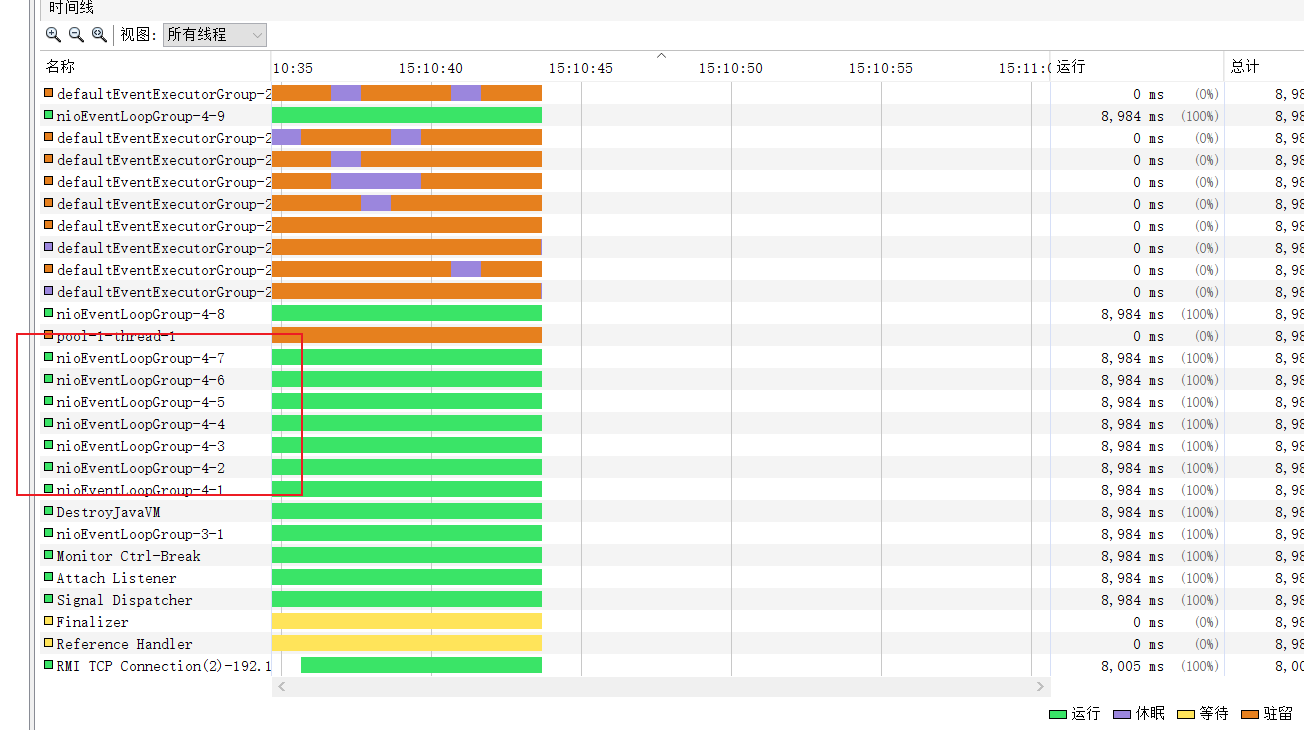Screen dimensions: 1304x730
Task: Click the green 运行 legend swatch
Action: point(1058,714)
